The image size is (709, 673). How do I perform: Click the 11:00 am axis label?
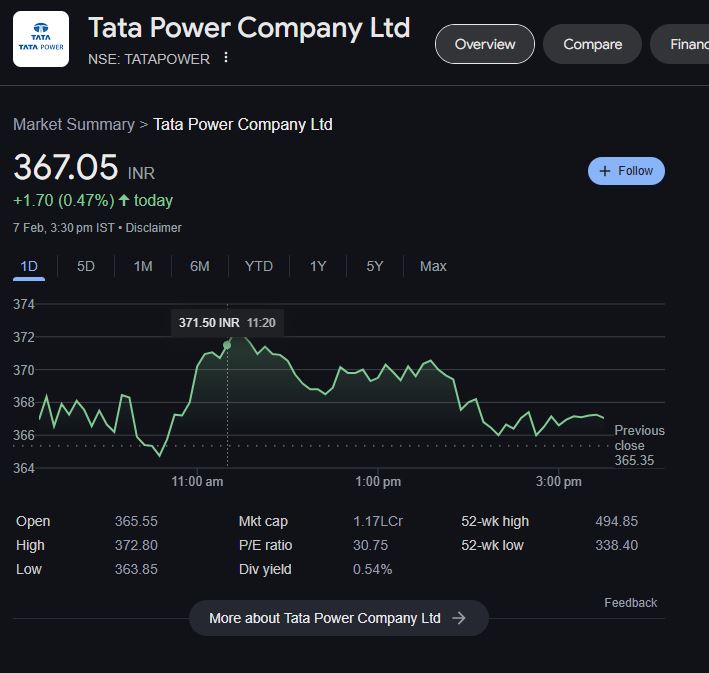pos(197,481)
